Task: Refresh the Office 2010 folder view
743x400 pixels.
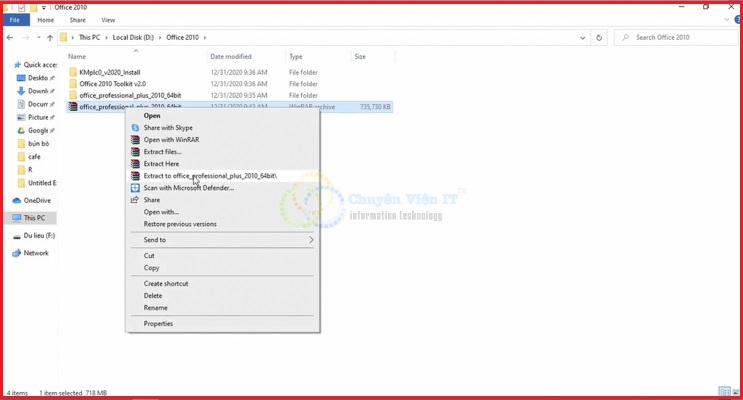Action: 599,37
